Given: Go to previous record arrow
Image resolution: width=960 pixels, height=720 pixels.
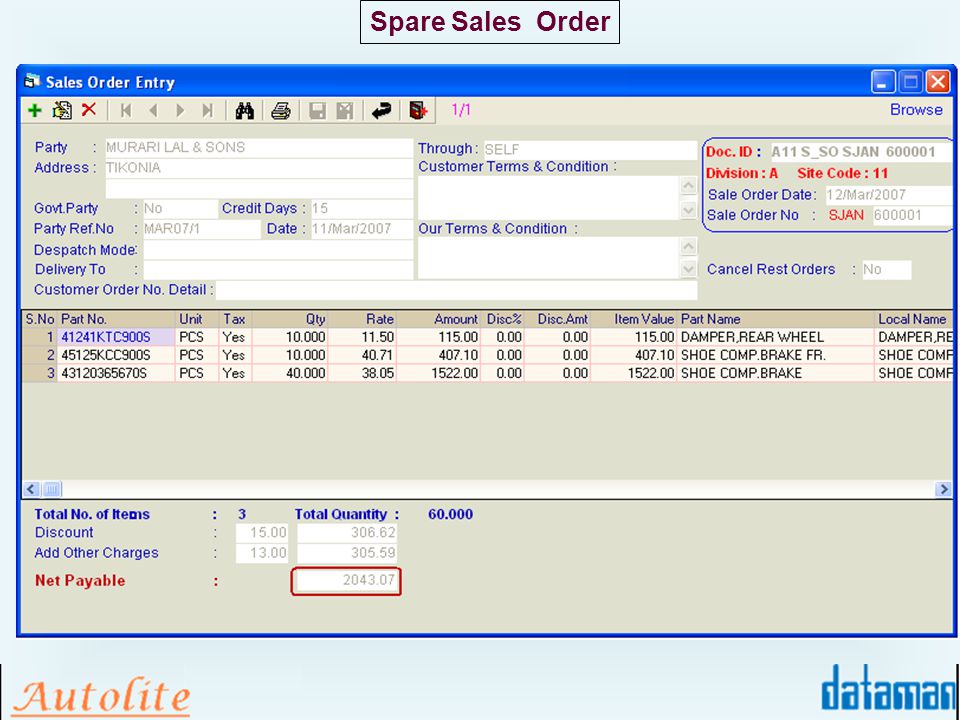Looking at the screenshot, I should tap(153, 110).
